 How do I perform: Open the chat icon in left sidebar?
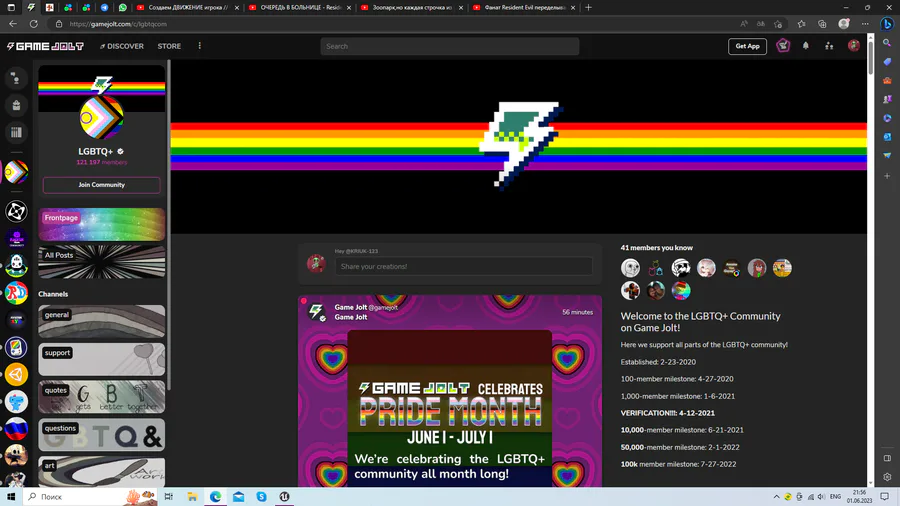16,78
